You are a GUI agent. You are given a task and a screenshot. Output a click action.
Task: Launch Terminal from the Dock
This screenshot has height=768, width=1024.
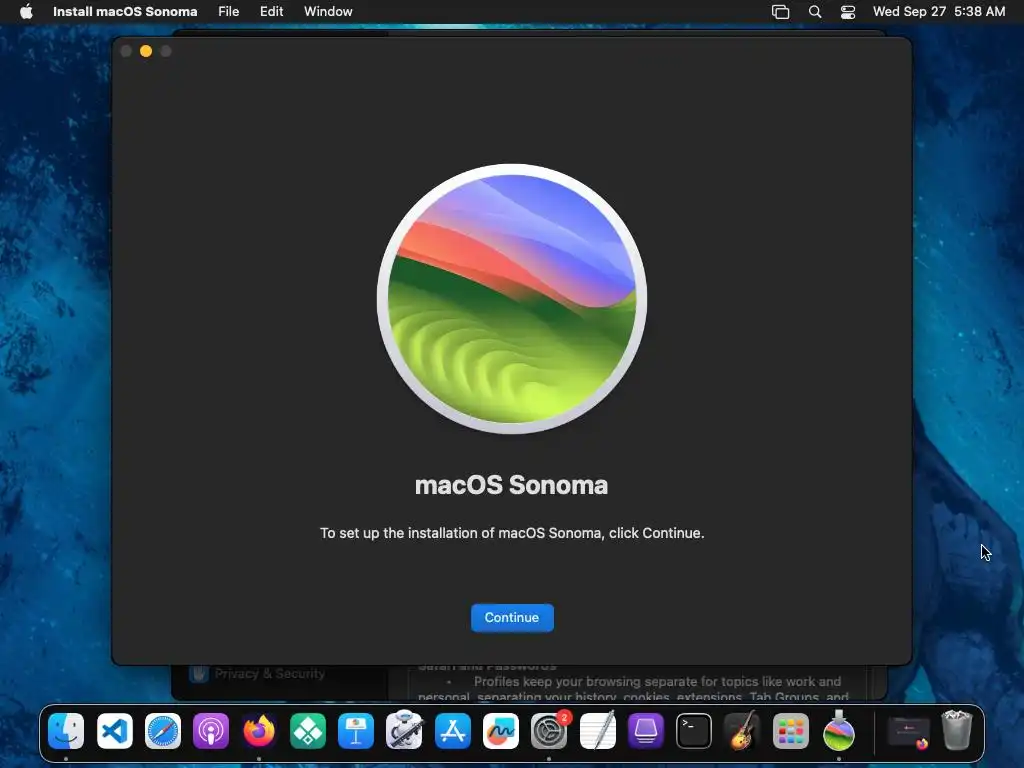(694, 731)
